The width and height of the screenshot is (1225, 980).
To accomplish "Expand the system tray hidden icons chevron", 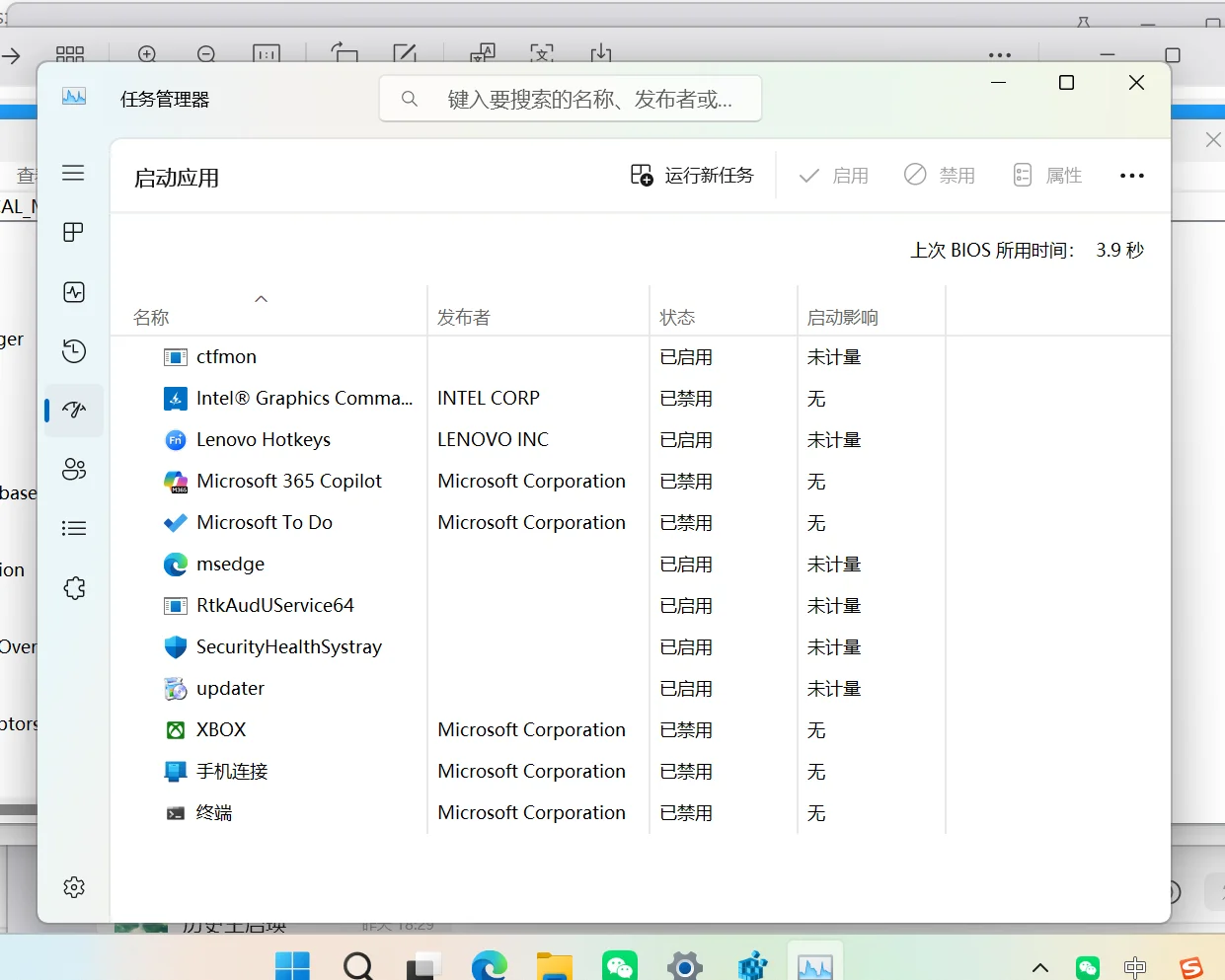I will 1040,968.
